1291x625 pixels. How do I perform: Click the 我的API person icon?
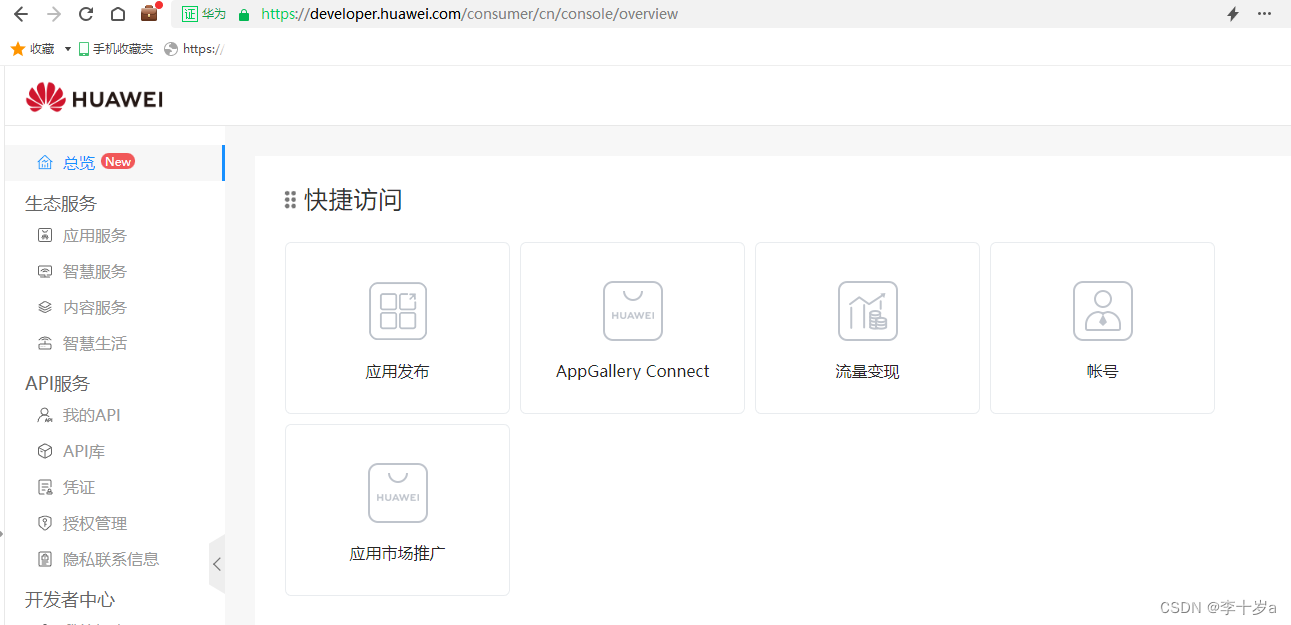pyautogui.click(x=44, y=416)
